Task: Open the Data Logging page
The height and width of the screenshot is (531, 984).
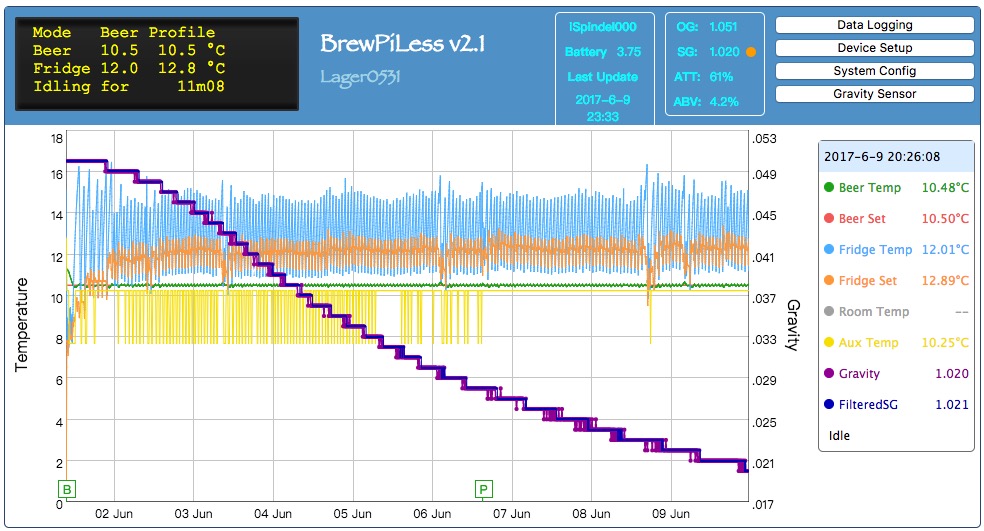Action: 874,25
